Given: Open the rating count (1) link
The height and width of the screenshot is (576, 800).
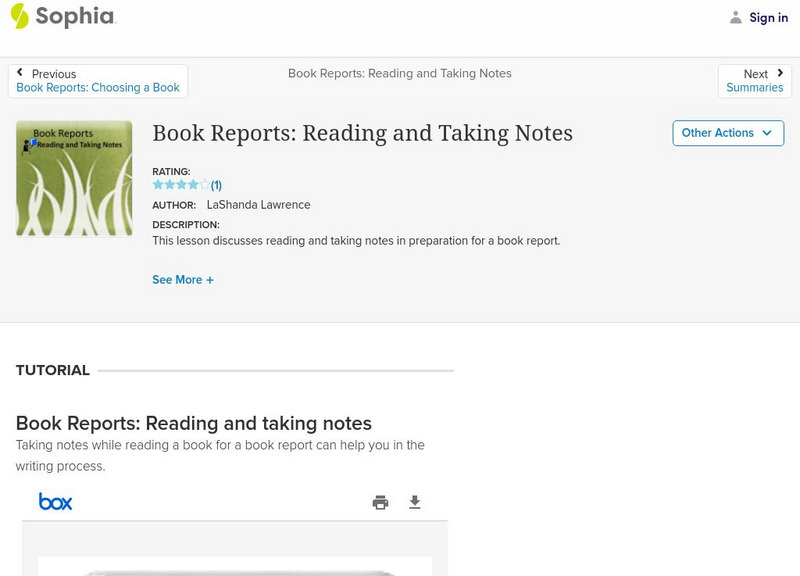Looking at the screenshot, I should (x=216, y=185).
